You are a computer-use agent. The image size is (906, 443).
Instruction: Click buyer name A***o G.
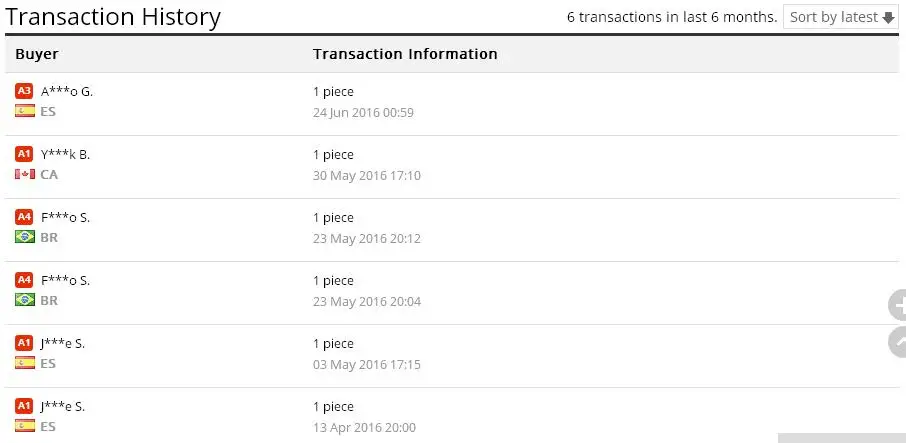tap(66, 91)
